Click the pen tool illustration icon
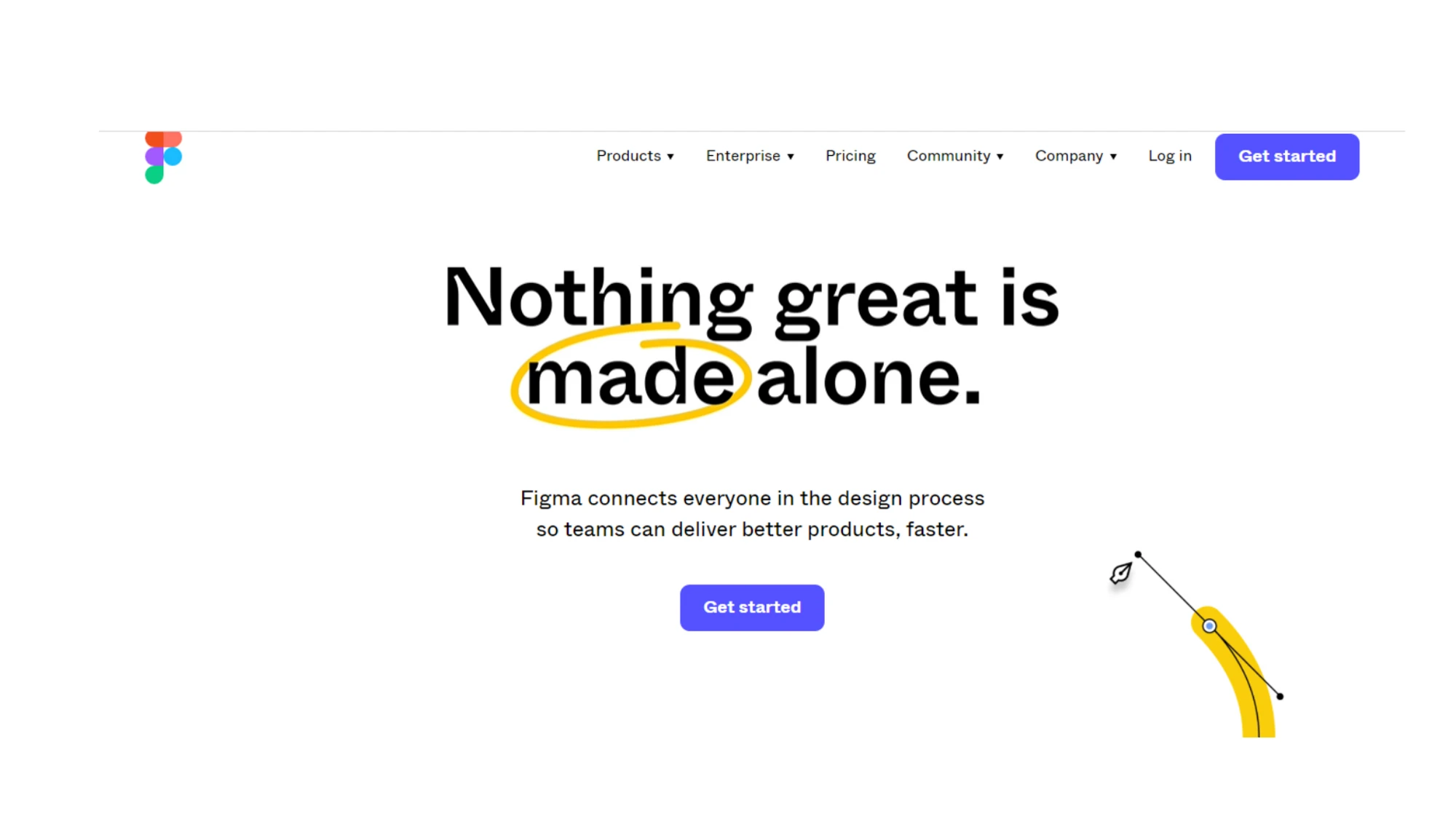This screenshot has height=819, width=1456. point(1119,574)
